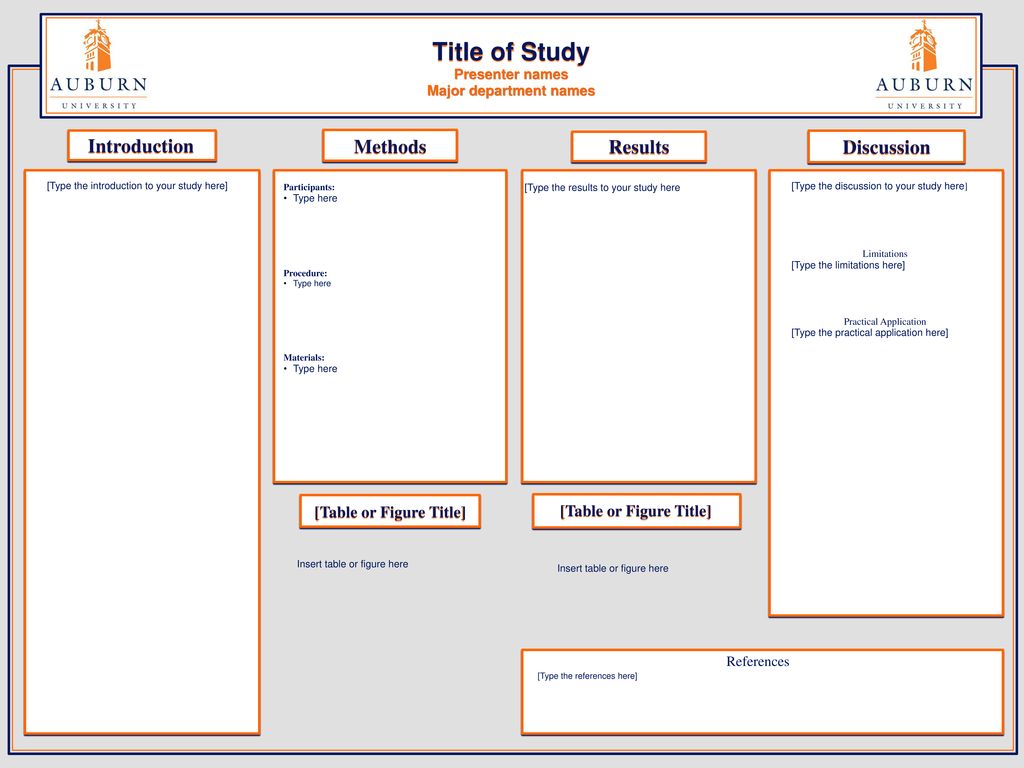This screenshot has width=1024, height=768.
Task: Click the 'Limitations' subheading
Action: pyautogui.click(x=885, y=253)
